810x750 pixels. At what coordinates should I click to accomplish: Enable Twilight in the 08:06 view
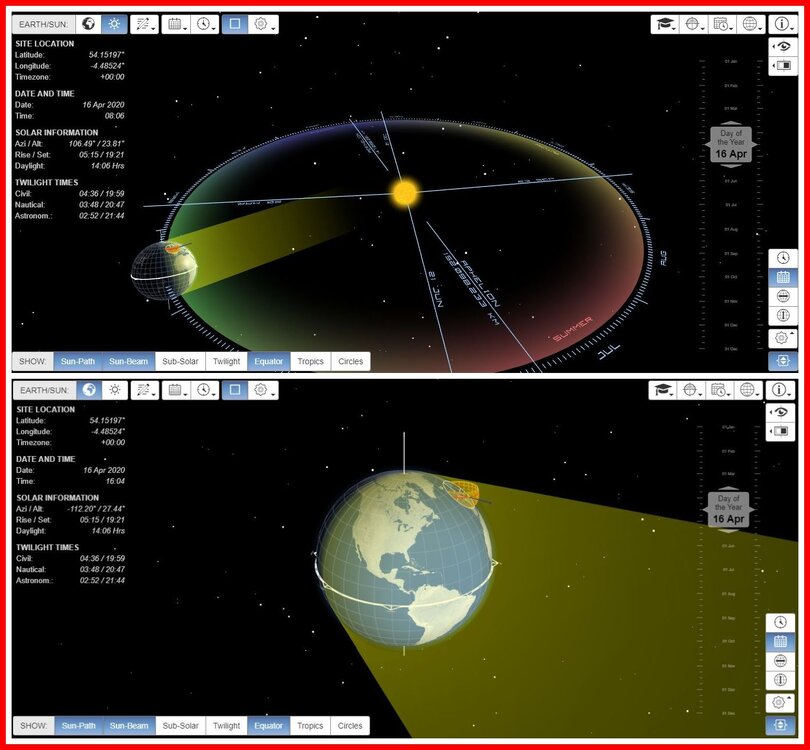226,361
